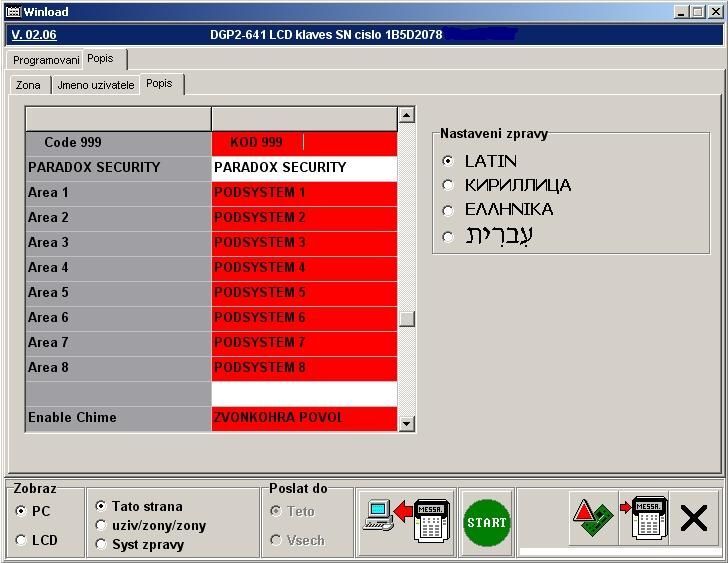Select LCD under Zobraz
The image size is (728, 563).
21,540
